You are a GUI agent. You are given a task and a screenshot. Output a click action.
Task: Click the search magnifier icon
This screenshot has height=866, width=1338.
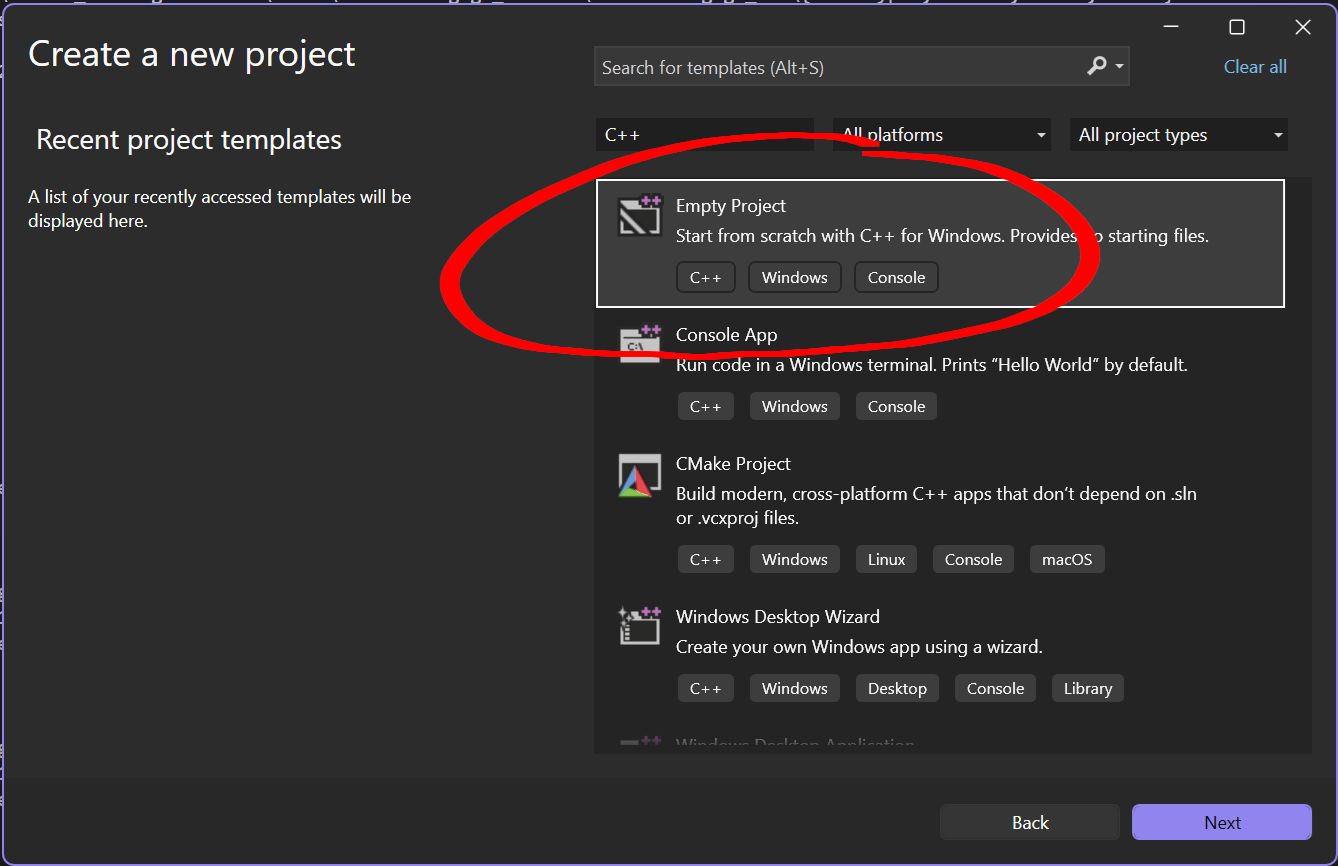1096,67
